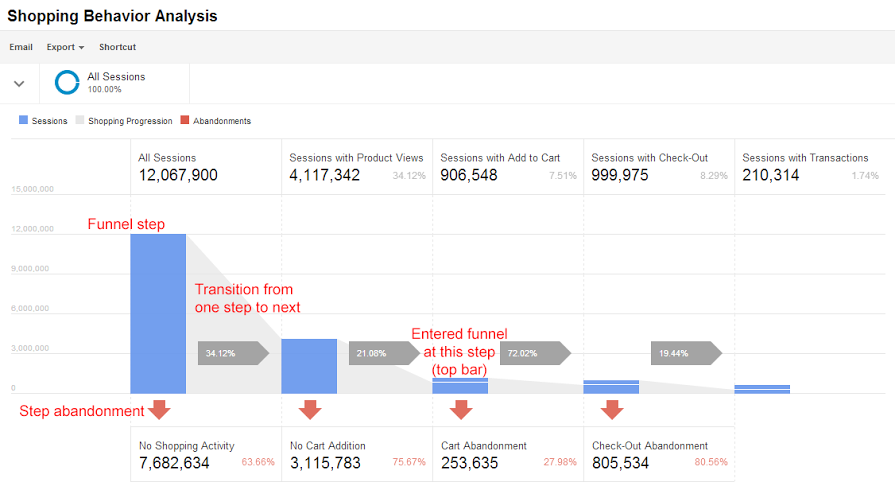The width and height of the screenshot is (895, 490).
Task: Click the Sessions with Product Views bar
Action: (309, 366)
